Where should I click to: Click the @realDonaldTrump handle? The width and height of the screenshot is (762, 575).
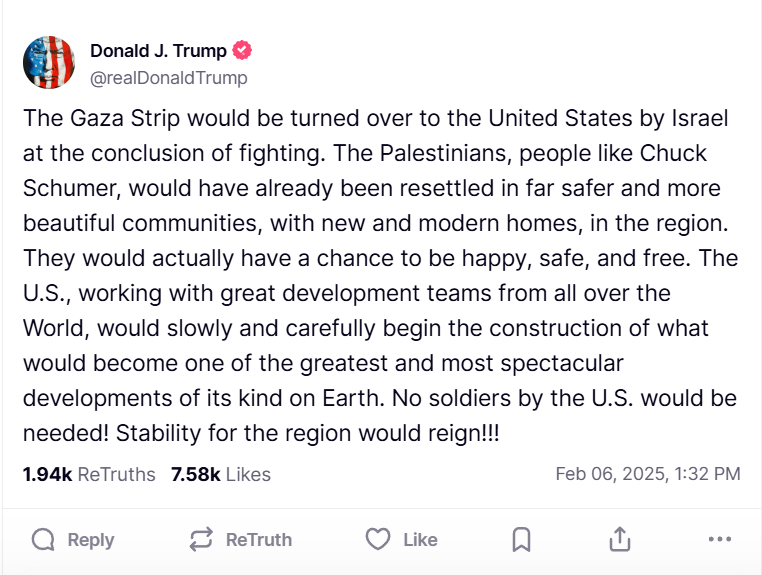[168, 78]
